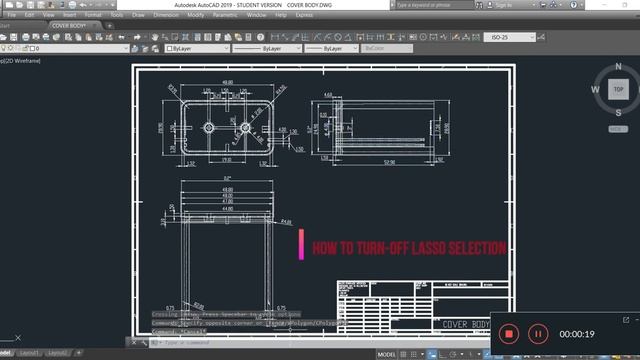Close the command line with X
Viewport: 640px width, 360px height.
[x=134, y=343]
